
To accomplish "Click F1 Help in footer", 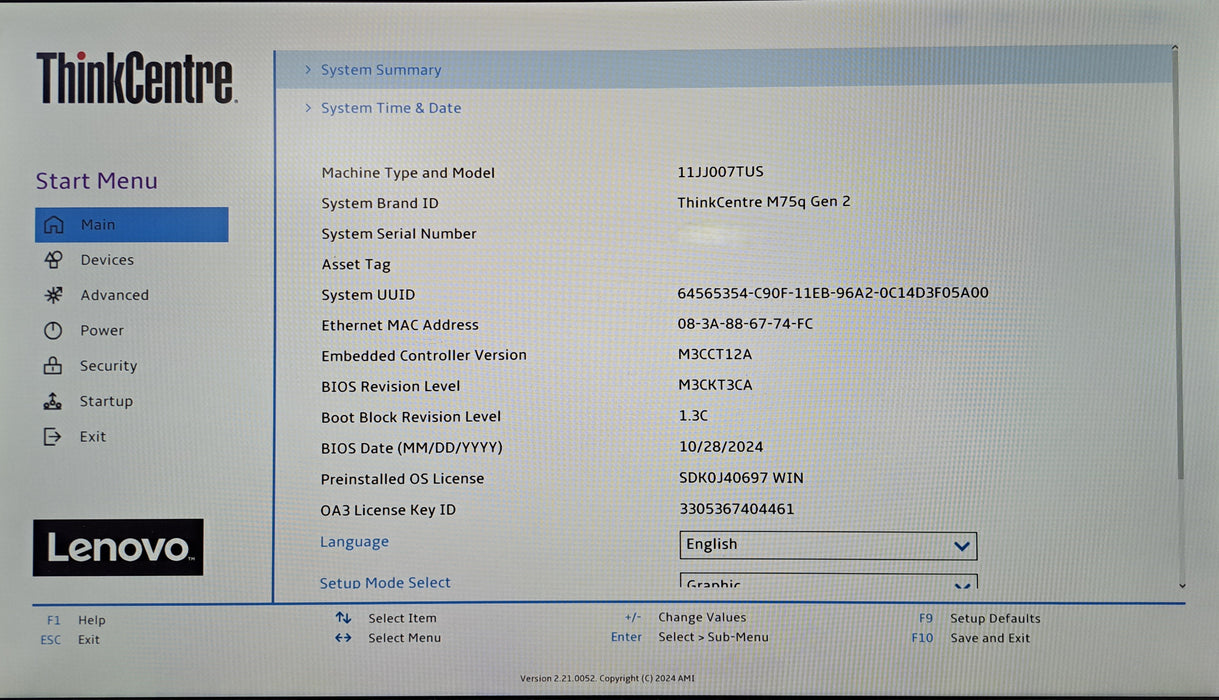I will coord(76,620).
